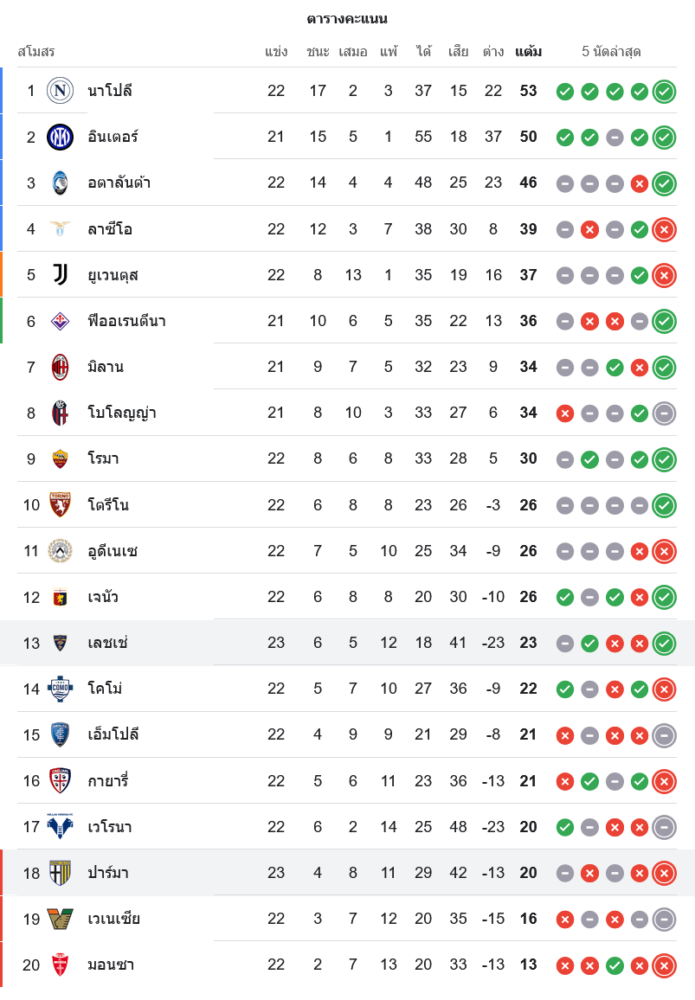Click Lazio's latest match loss indicator
The height and width of the screenshot is (1000, 695).
pos(664,230)
